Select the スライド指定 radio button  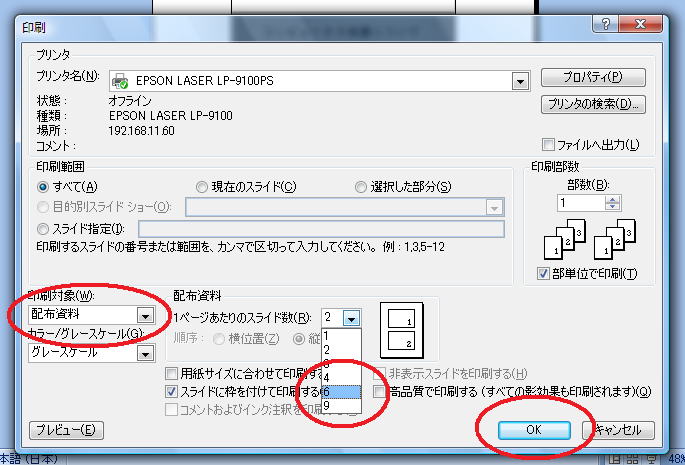pos(43,229)
